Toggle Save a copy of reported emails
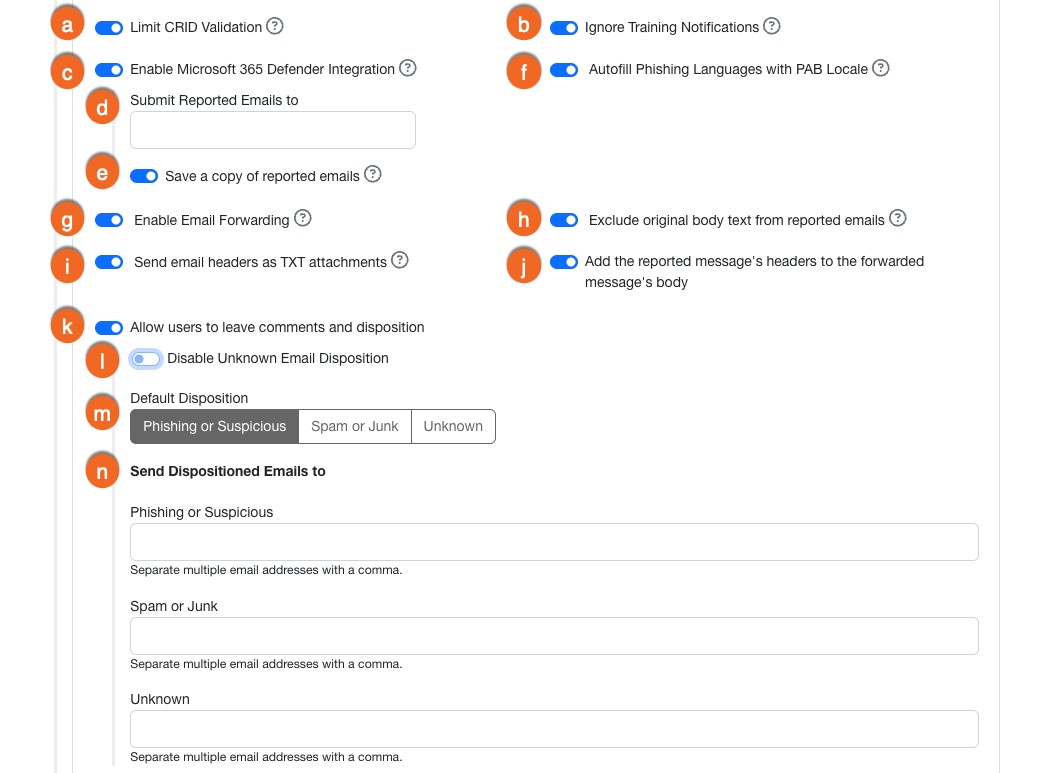The width and height of the screenshot is (1059, 773). [144, 176]
